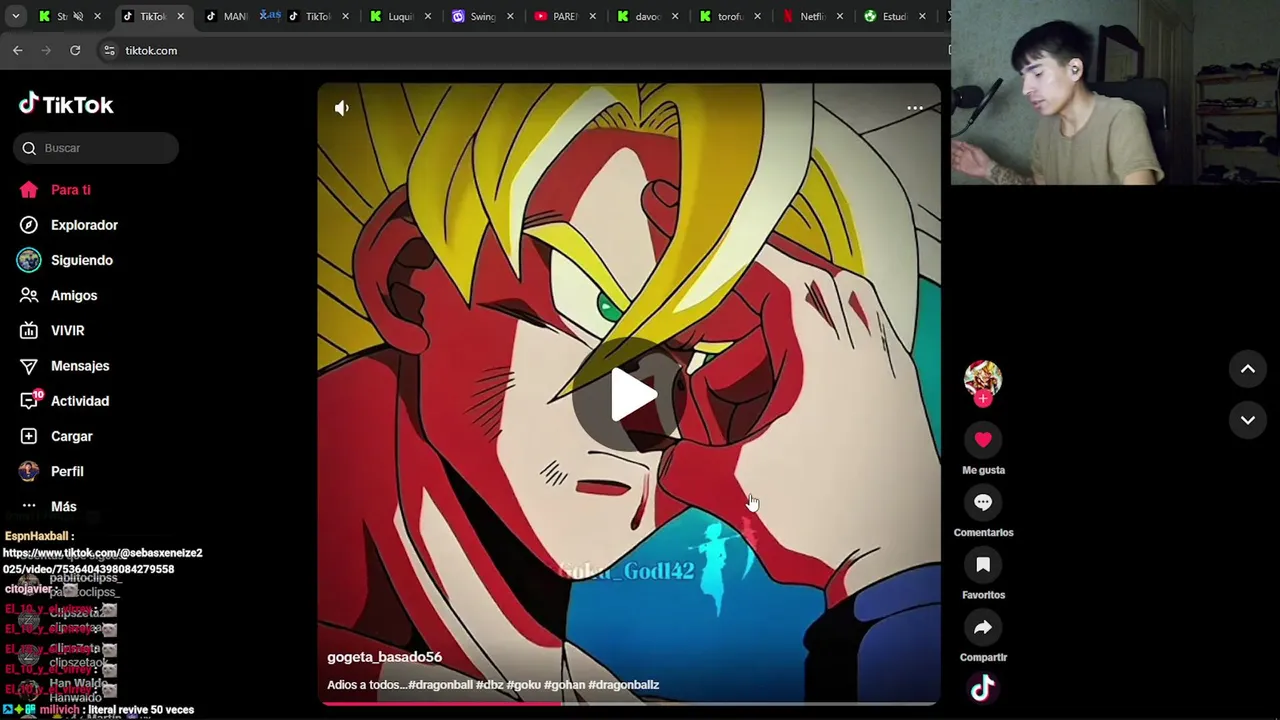Click the #dragonball hashtag
The image size is (1280, 720).
(440, 685)
